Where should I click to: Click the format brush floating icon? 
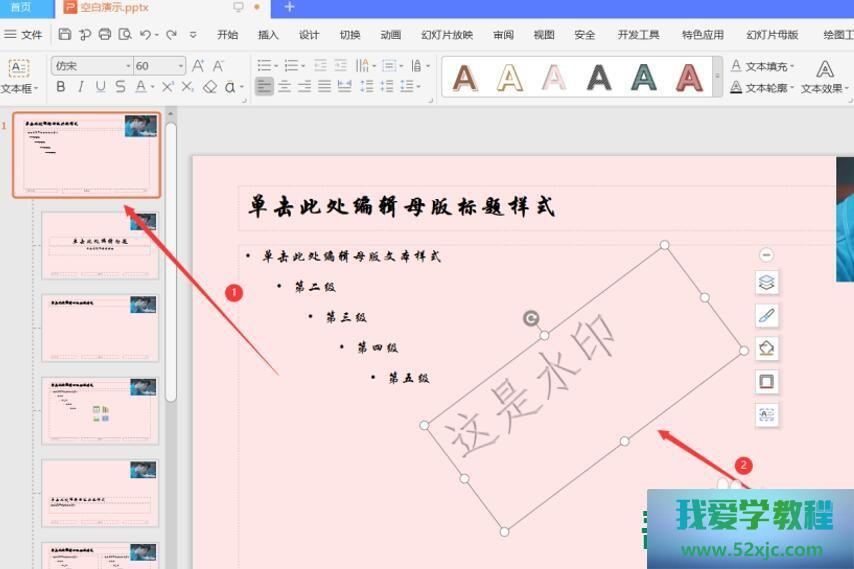[x=766, y=316]
